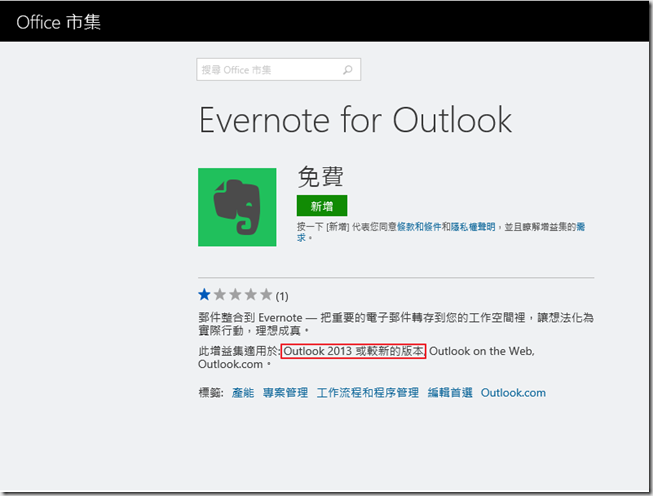
Task: Click the fifth rating star
Action: pyautogui.click(x=265, y=295)
